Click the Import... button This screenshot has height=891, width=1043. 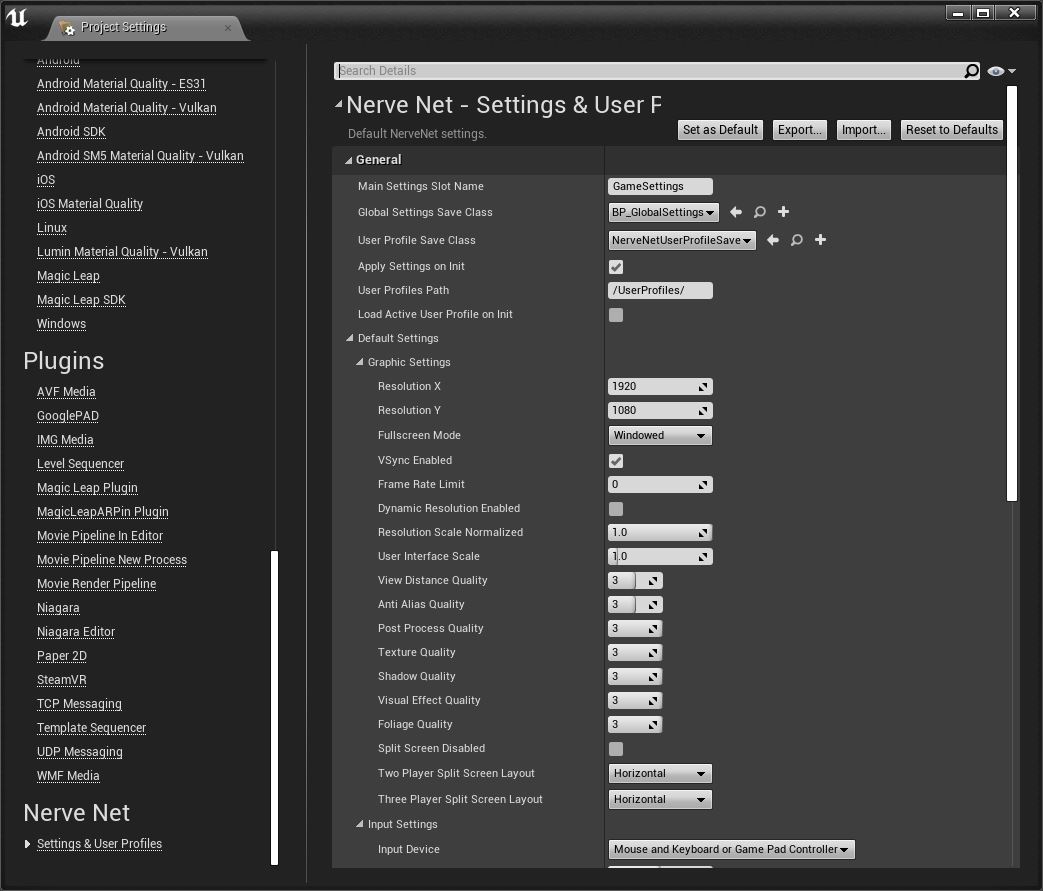coord(863,130)
